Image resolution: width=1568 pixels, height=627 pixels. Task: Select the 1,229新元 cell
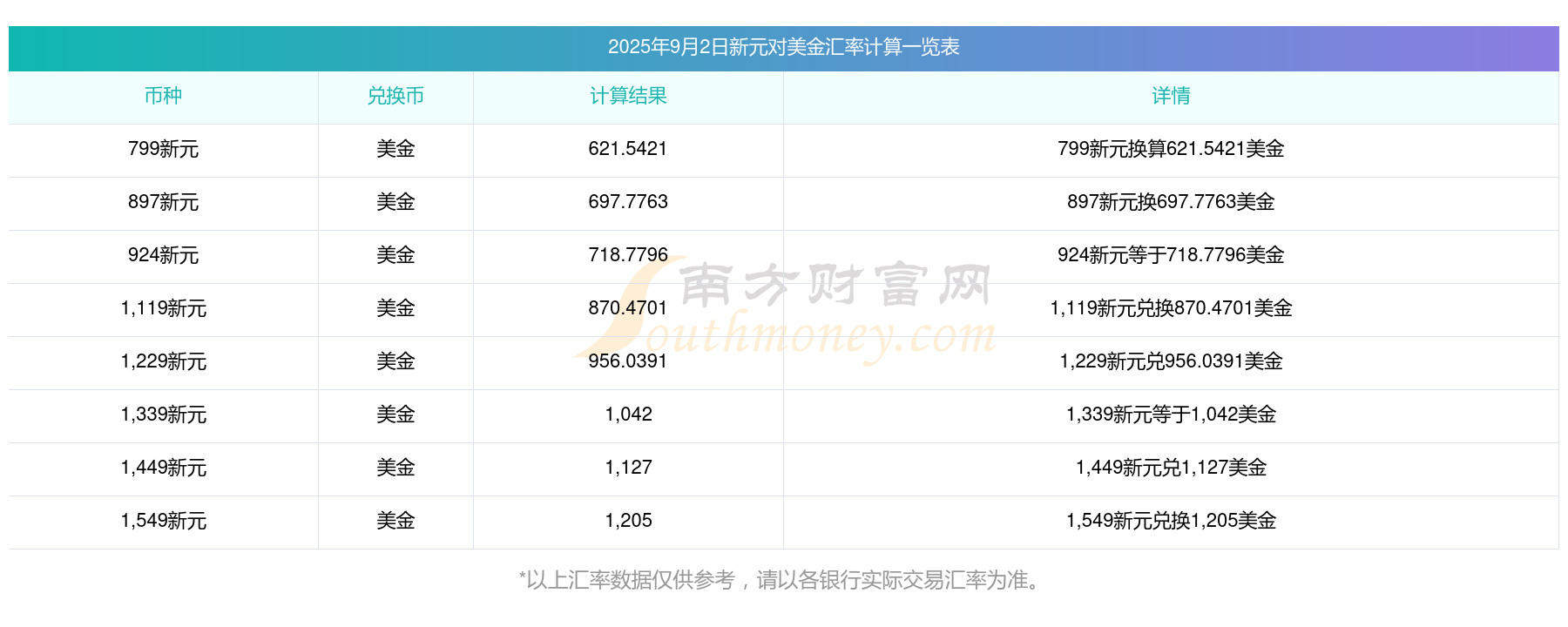tap(163, 361)
